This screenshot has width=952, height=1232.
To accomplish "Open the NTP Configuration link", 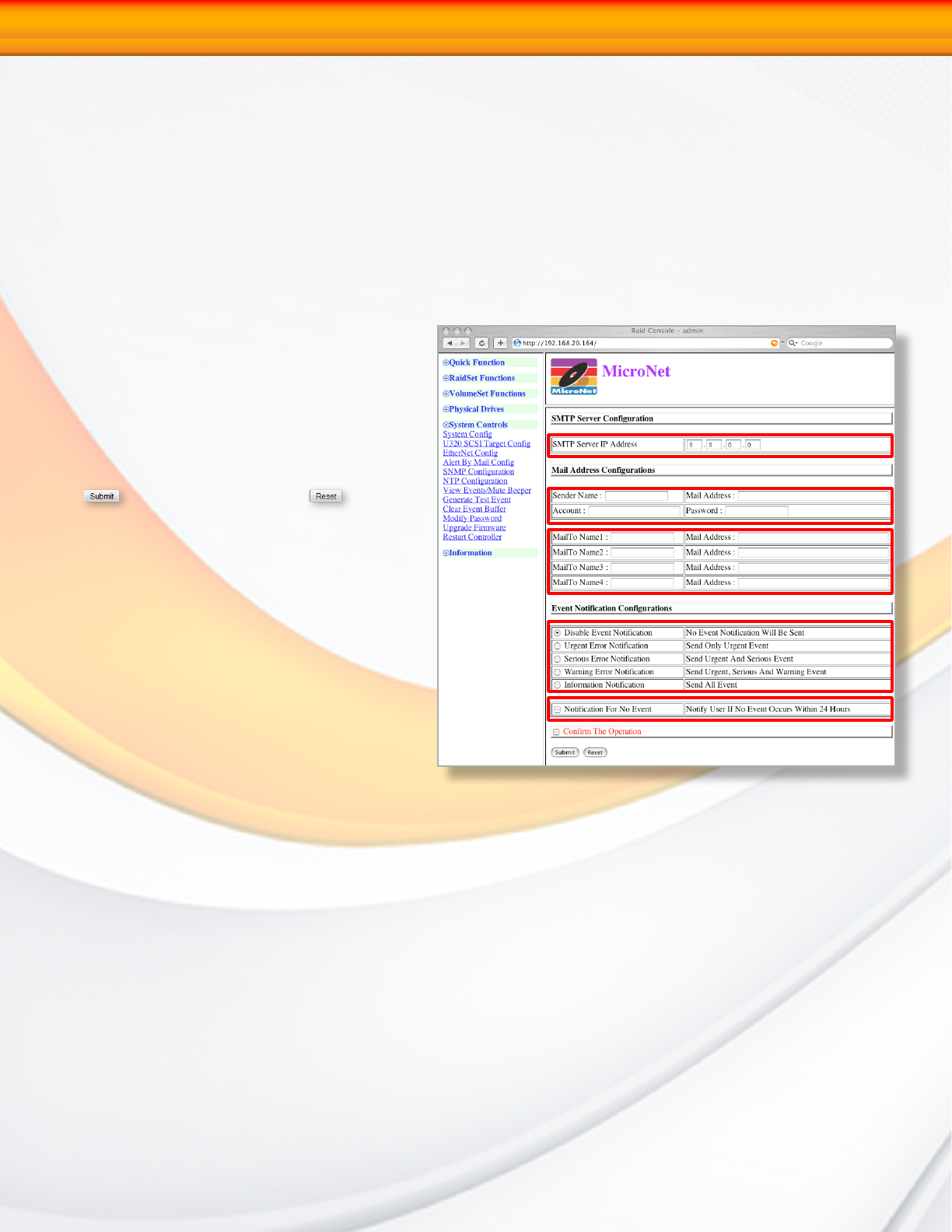I will [x=475, y=481].
